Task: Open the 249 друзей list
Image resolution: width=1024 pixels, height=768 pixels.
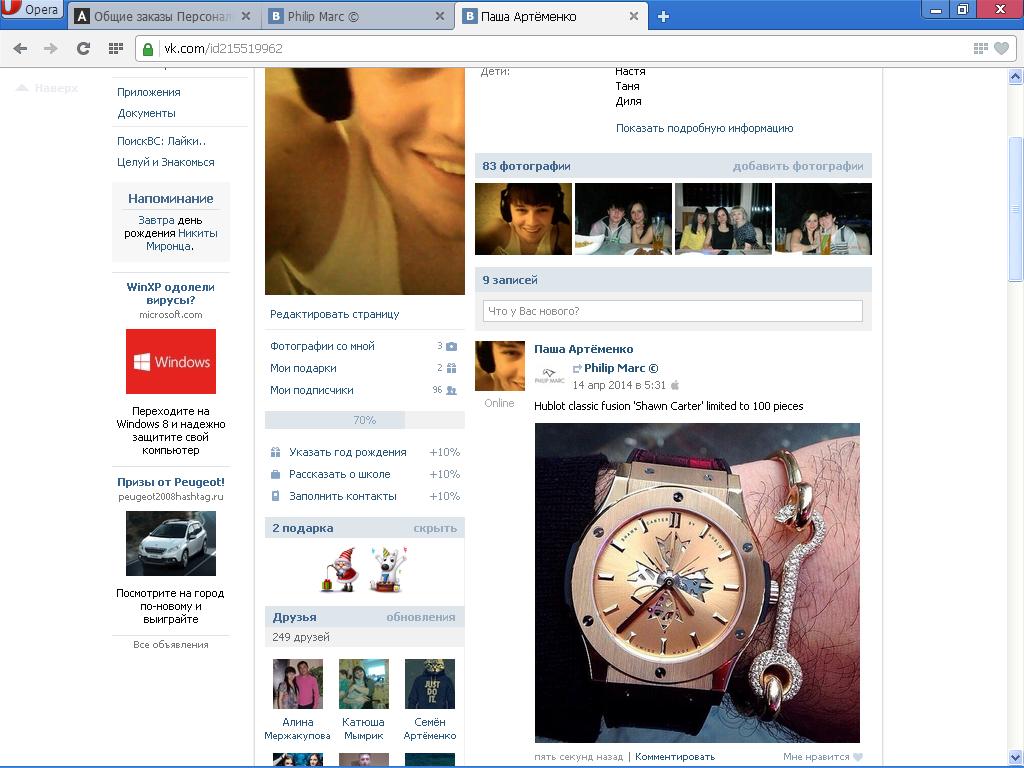Action: (x=300, y=637)
